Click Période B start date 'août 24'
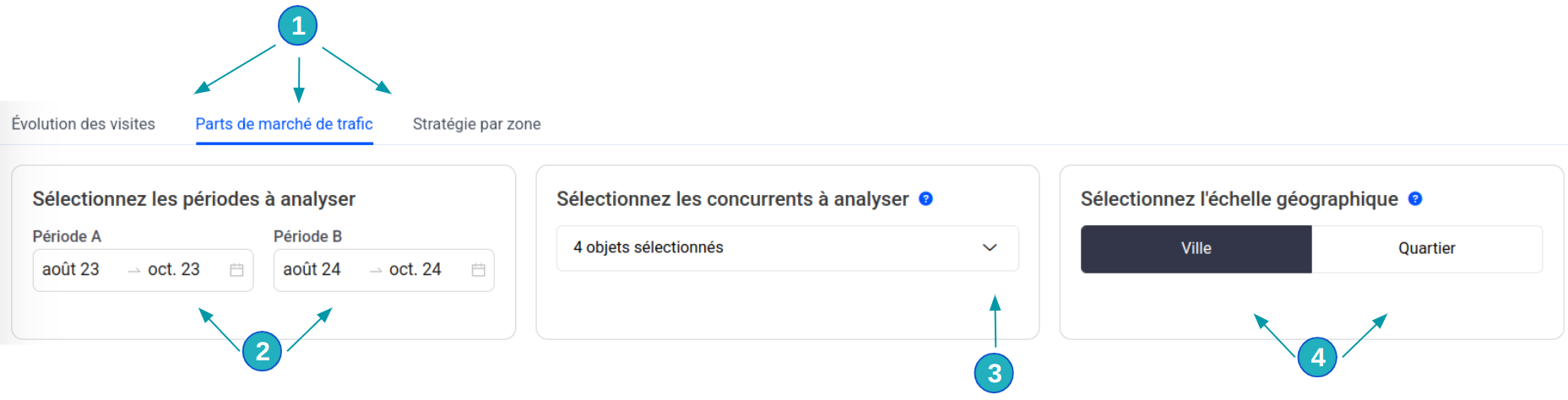Image resolution: width=1568 pixels, height=400 pixels. pyautogui.click(x=312, y=270)
